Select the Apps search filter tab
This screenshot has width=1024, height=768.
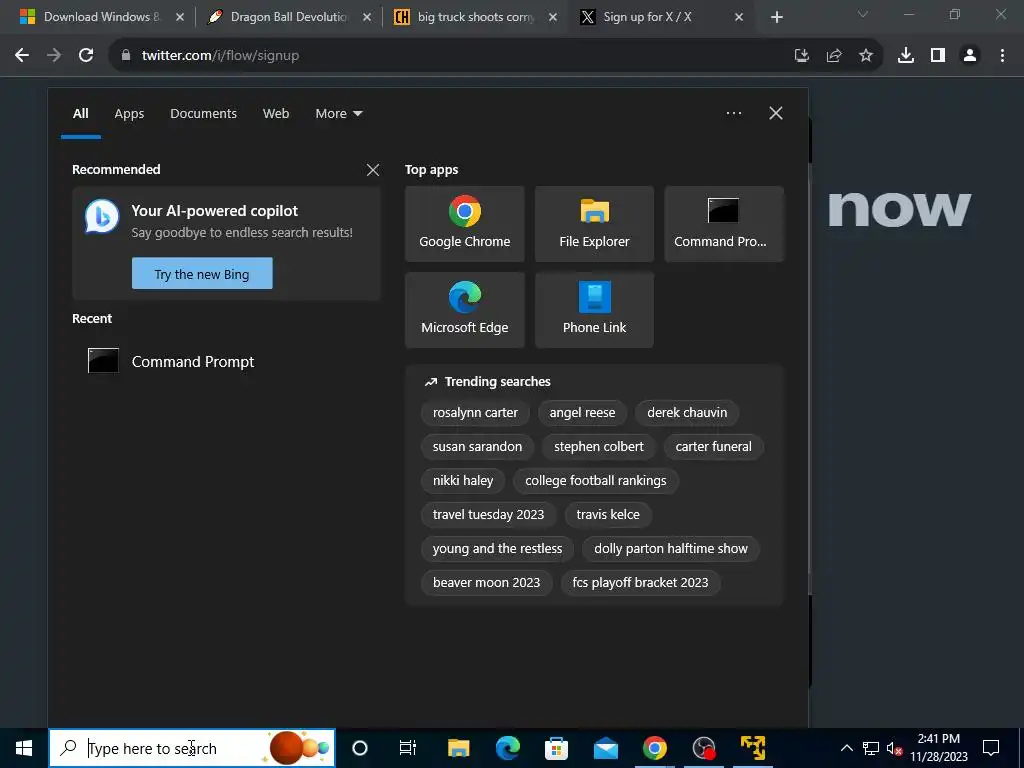129,114
